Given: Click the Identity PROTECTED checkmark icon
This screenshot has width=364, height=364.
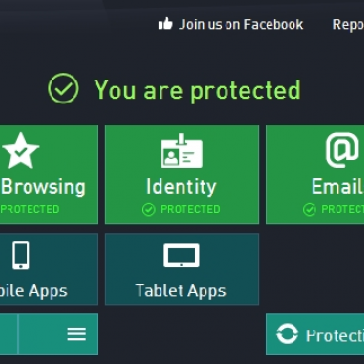Looking at the screenshot, I should coord(149,210).
